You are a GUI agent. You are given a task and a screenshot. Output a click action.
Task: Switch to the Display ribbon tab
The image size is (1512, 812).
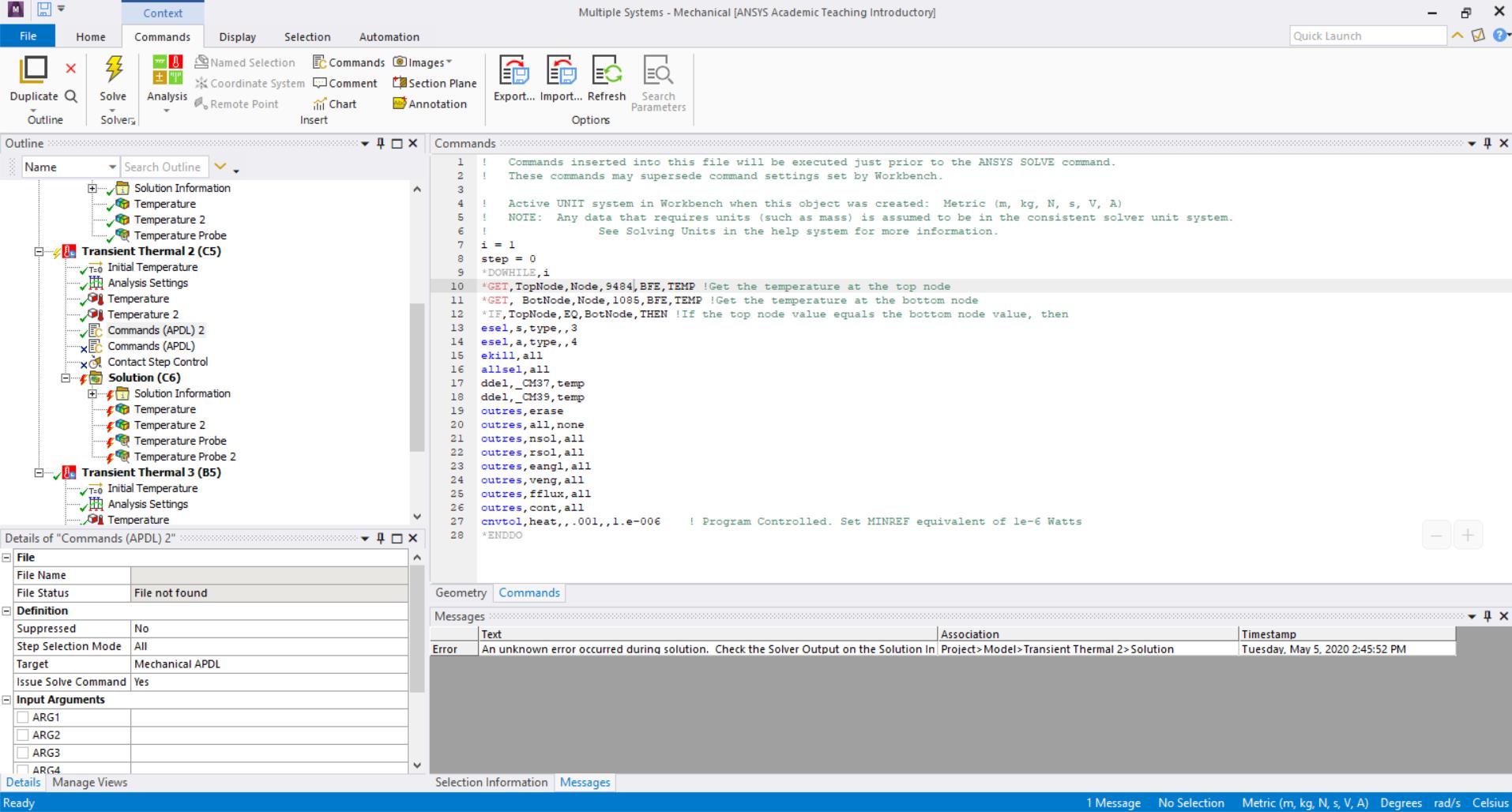[237, 36]
